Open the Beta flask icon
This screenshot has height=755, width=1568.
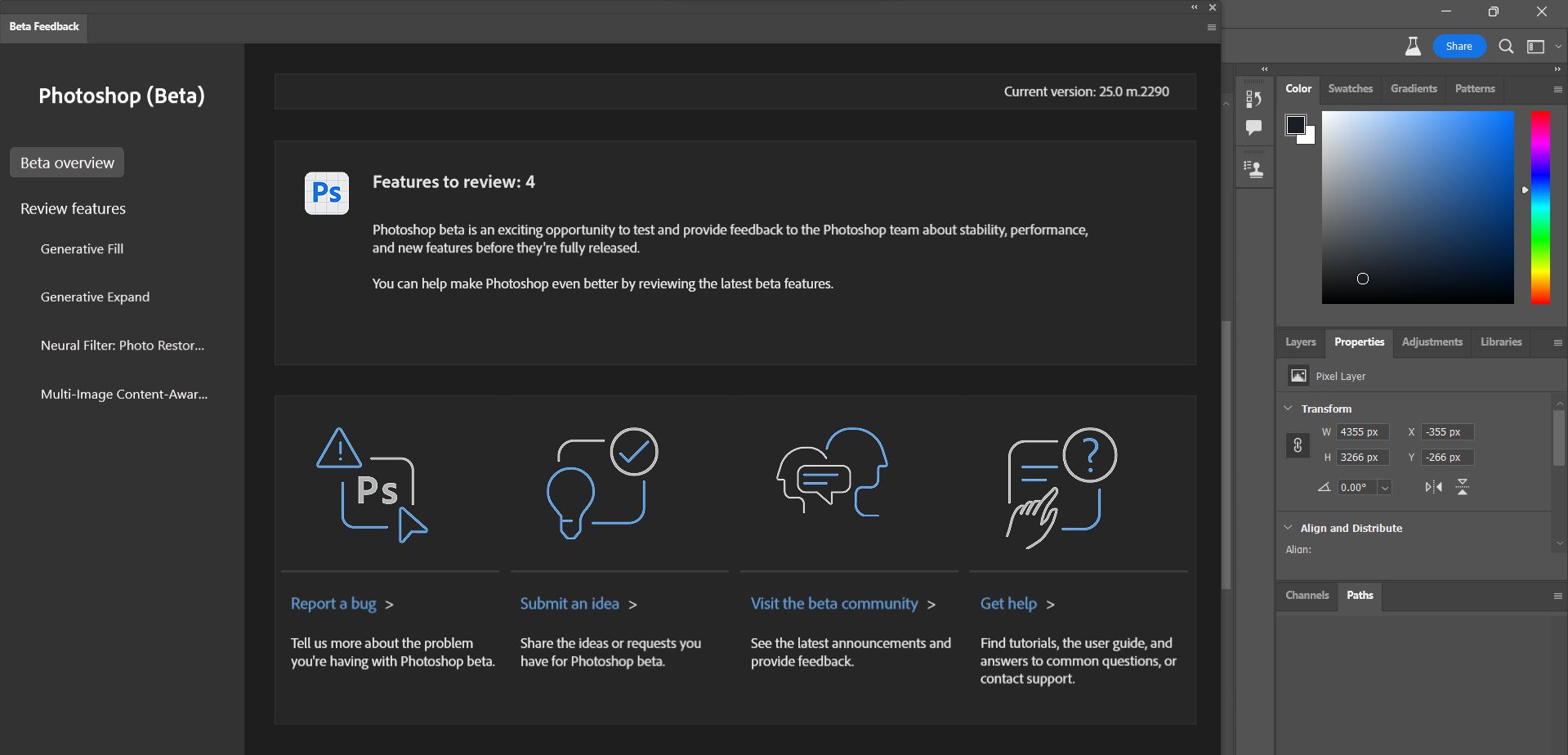click(x=1413, y=47)
